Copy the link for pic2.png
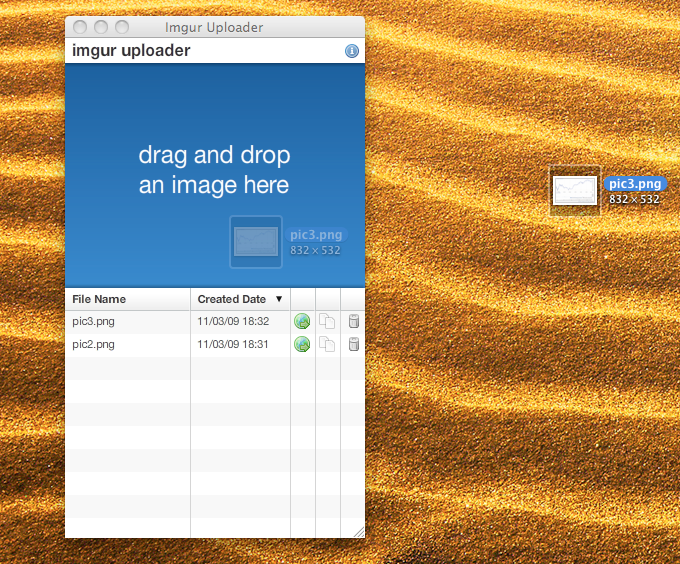The width and height of the screenshot is (680, 564). 327,344
